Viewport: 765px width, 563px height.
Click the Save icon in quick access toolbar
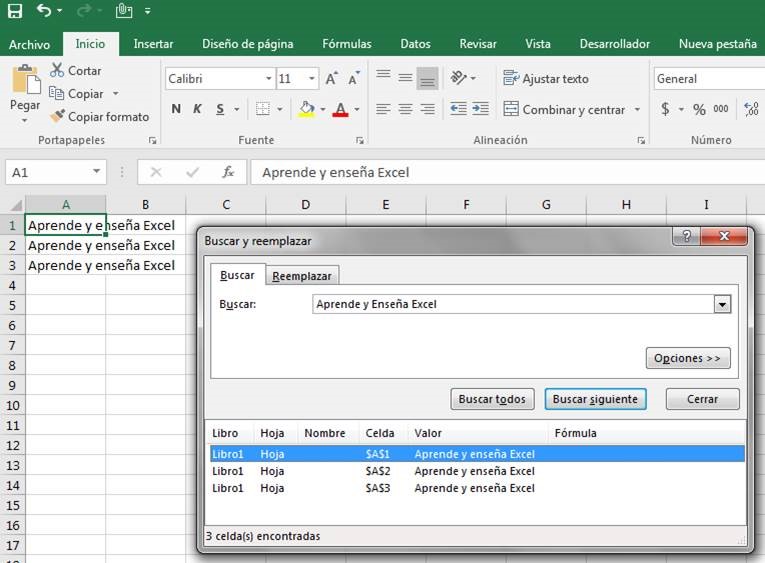[15, 10]
